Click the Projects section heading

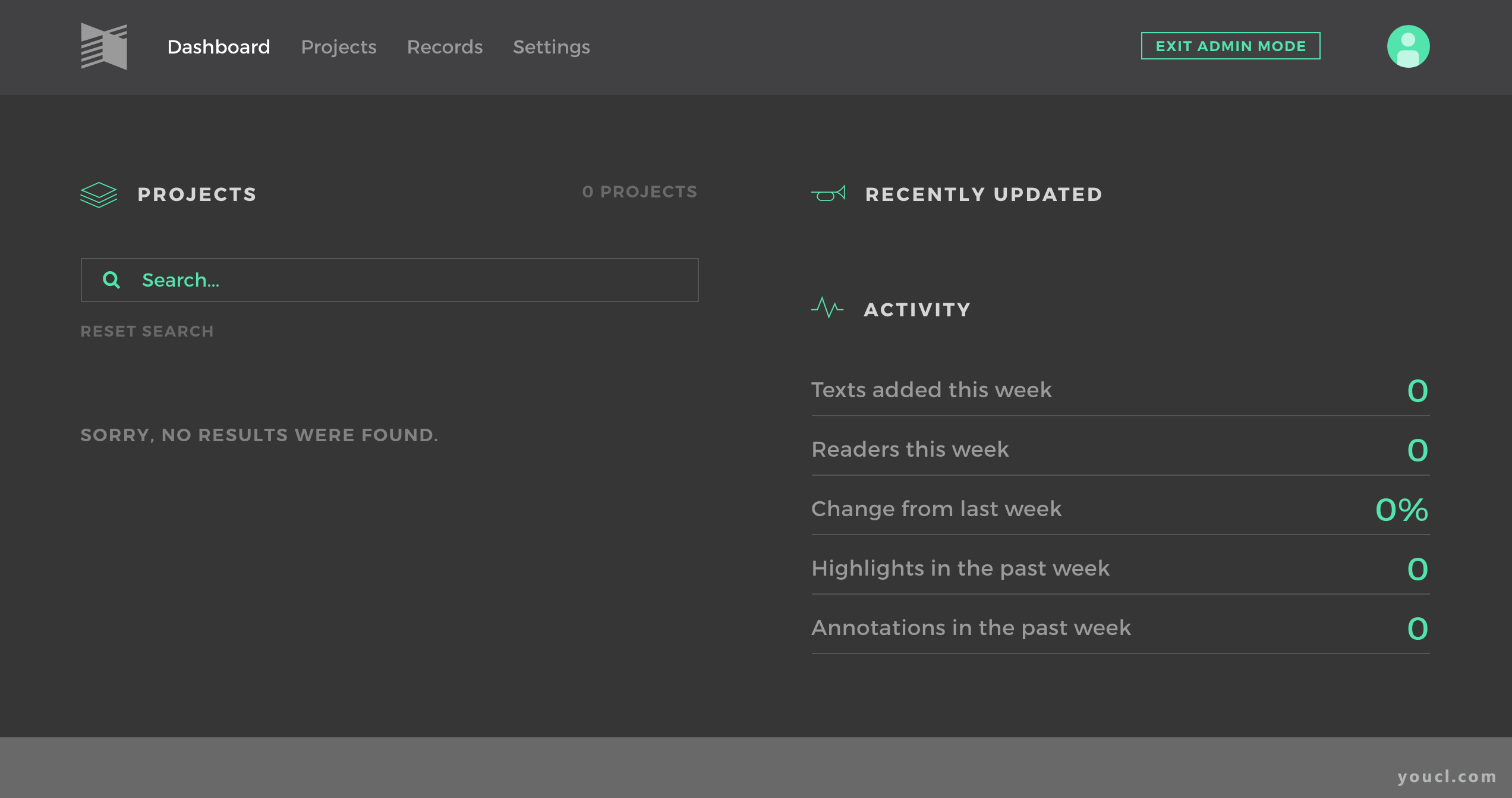click(197, 194)
